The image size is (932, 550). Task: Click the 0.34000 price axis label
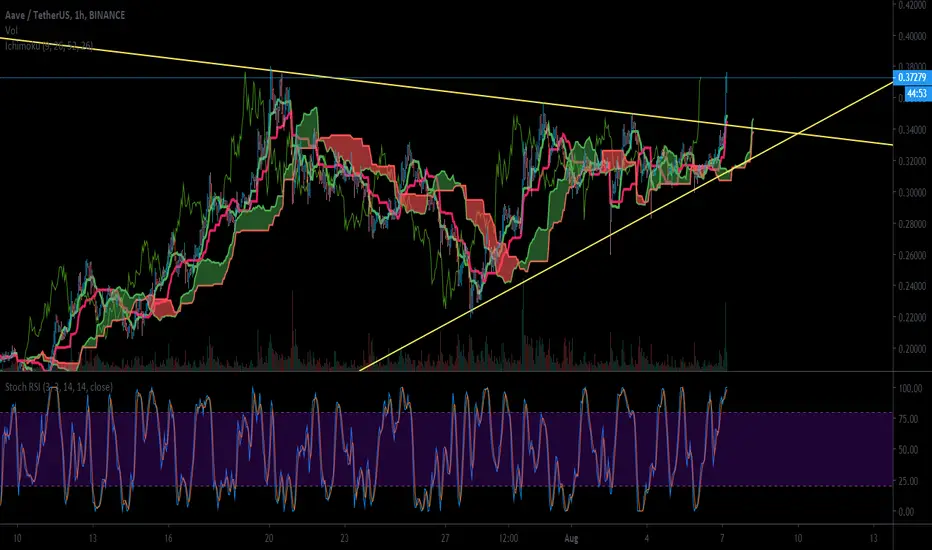[x=912, y=130]
